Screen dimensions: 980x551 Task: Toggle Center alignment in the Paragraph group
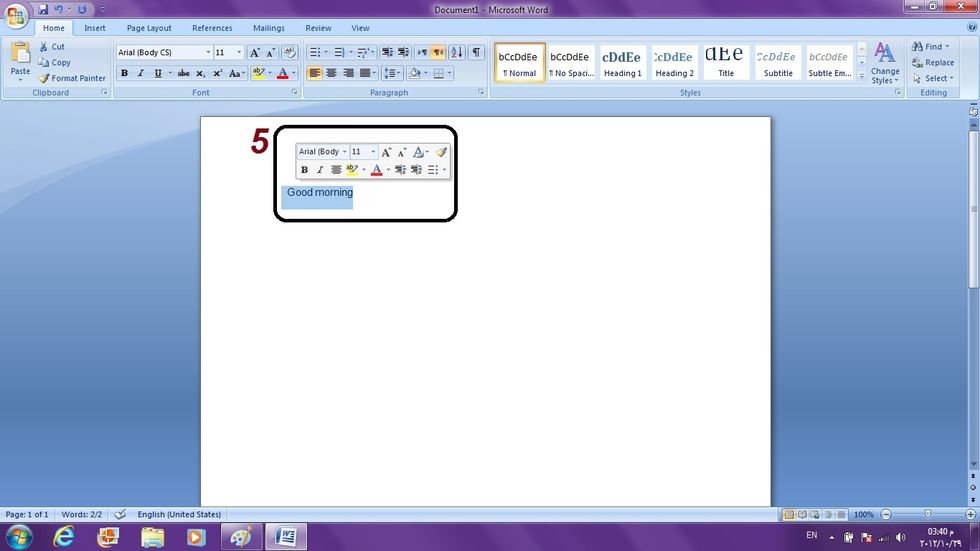(332, 73)
